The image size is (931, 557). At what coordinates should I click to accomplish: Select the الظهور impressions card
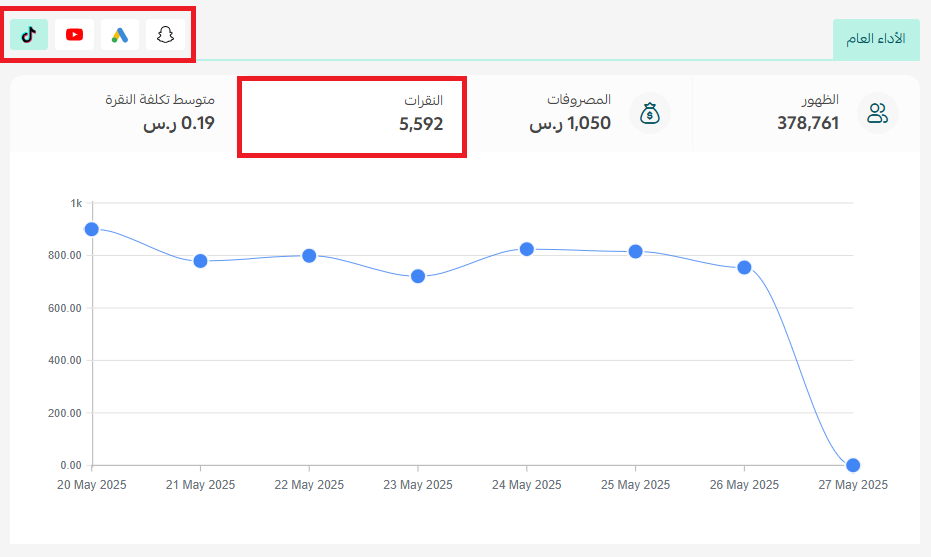click(806, 113)
